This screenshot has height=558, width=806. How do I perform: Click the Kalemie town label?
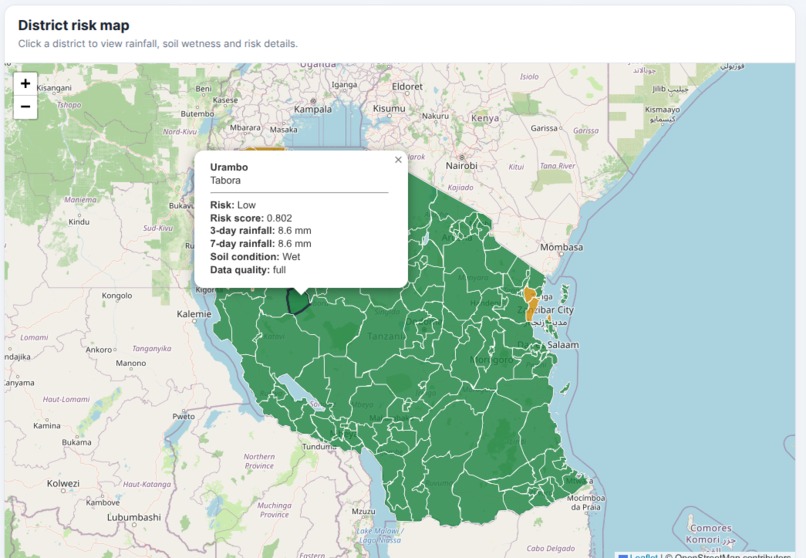(194, 314)
